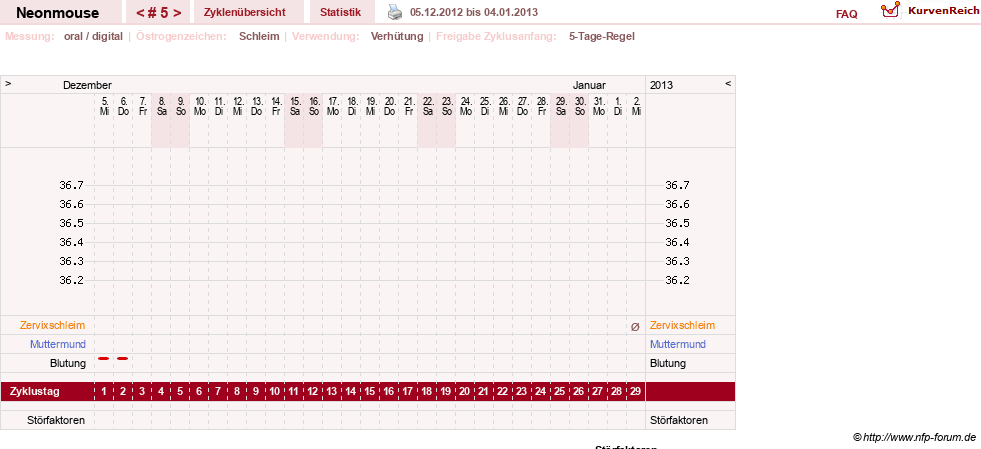The height and width of the screenshot is (449, 981).
Task: Open the http://www.nfp-forum.de link
Action: coord(919,436)
